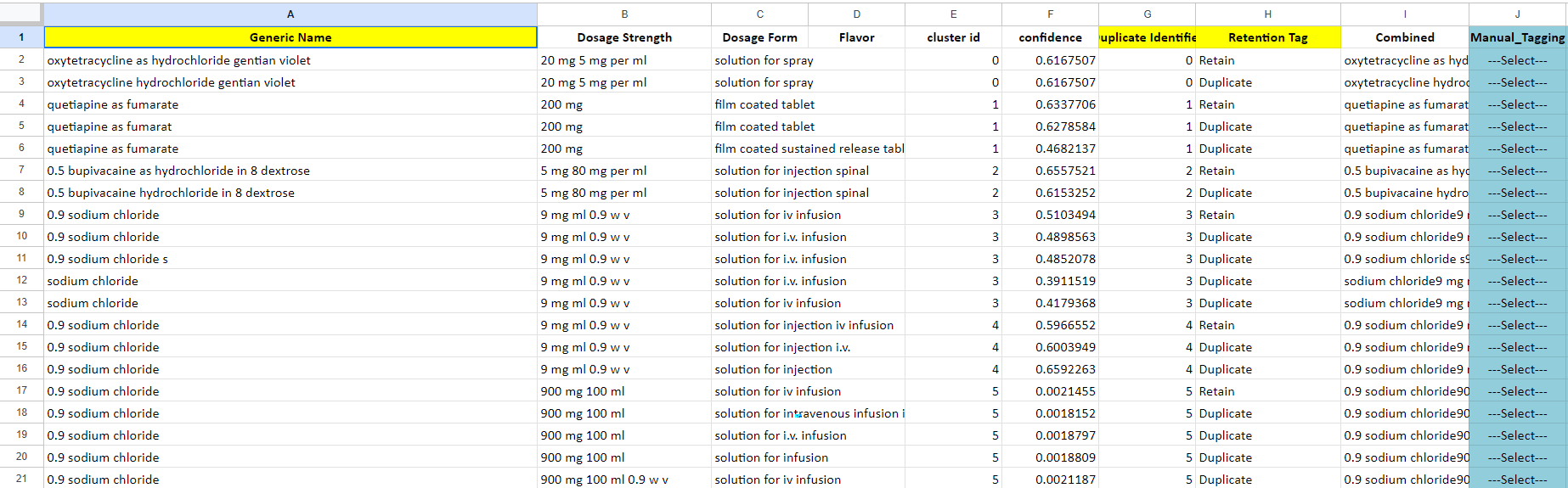1568x488 pixels.
Task: Click the Dosage Strength header cell
Action: [624, 37]
